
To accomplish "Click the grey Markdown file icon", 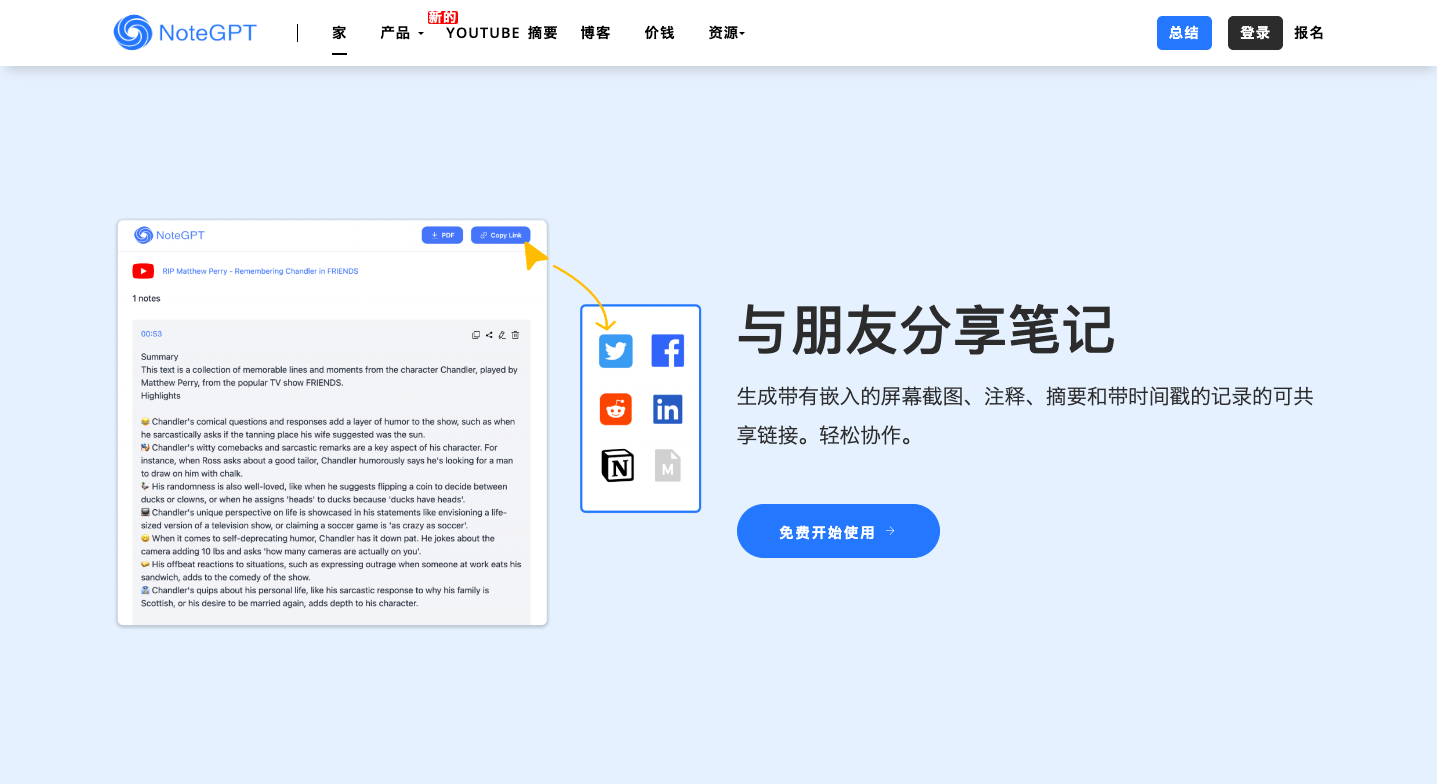I will pos(667,466).
